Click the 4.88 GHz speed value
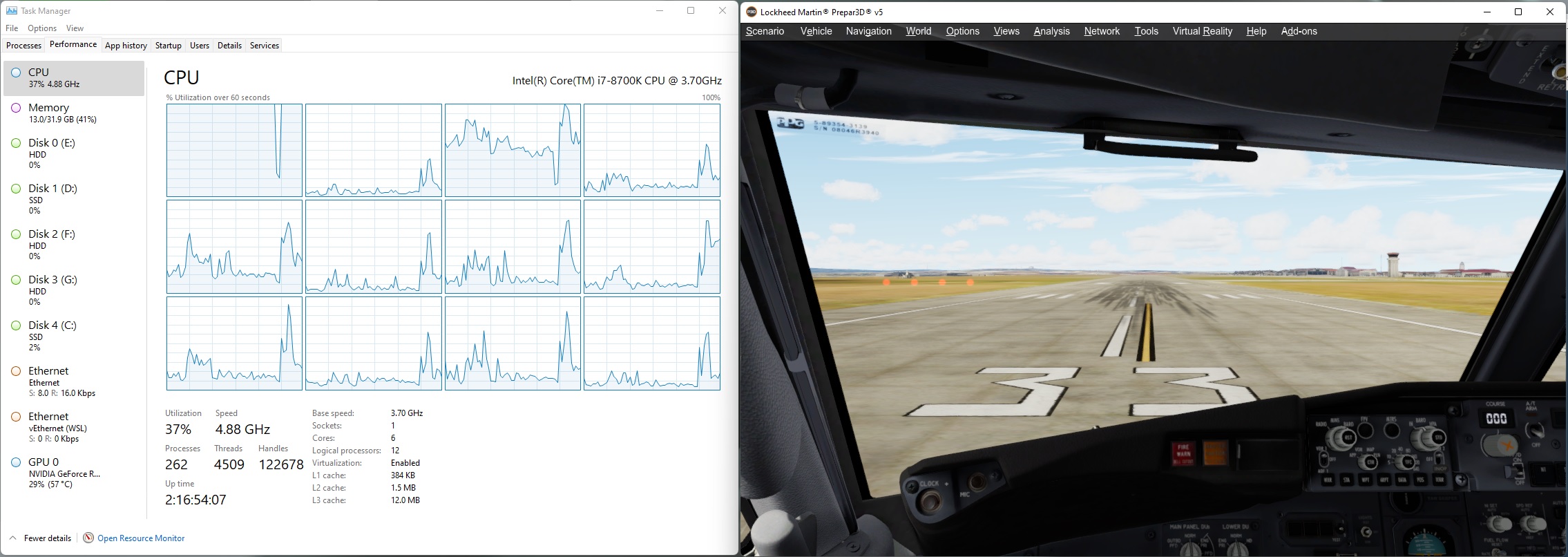Screen dimensions: 1568x557 (x=242, y=429)
